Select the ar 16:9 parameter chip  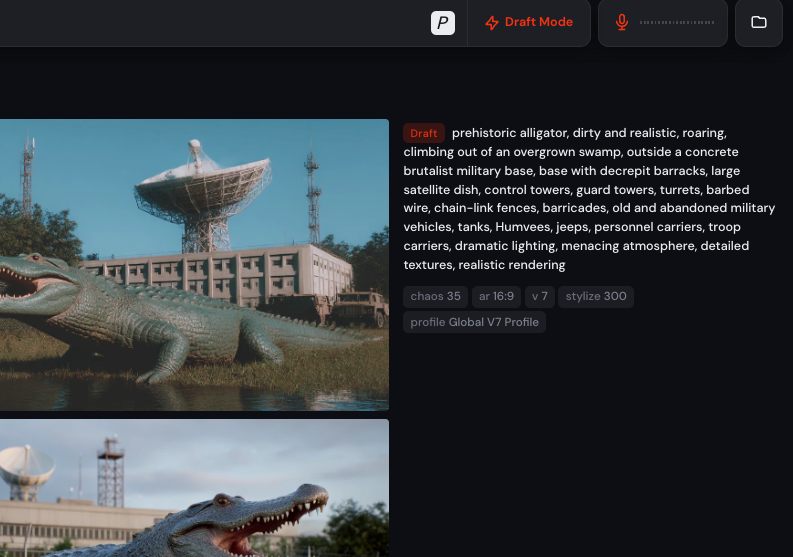(496, 296)
